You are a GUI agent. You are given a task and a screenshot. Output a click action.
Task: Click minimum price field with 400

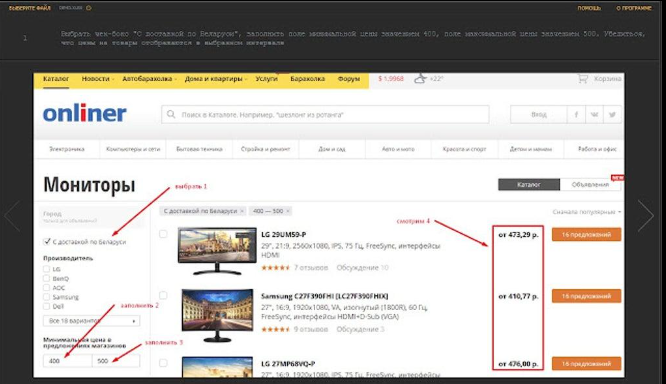pos(68,361)
